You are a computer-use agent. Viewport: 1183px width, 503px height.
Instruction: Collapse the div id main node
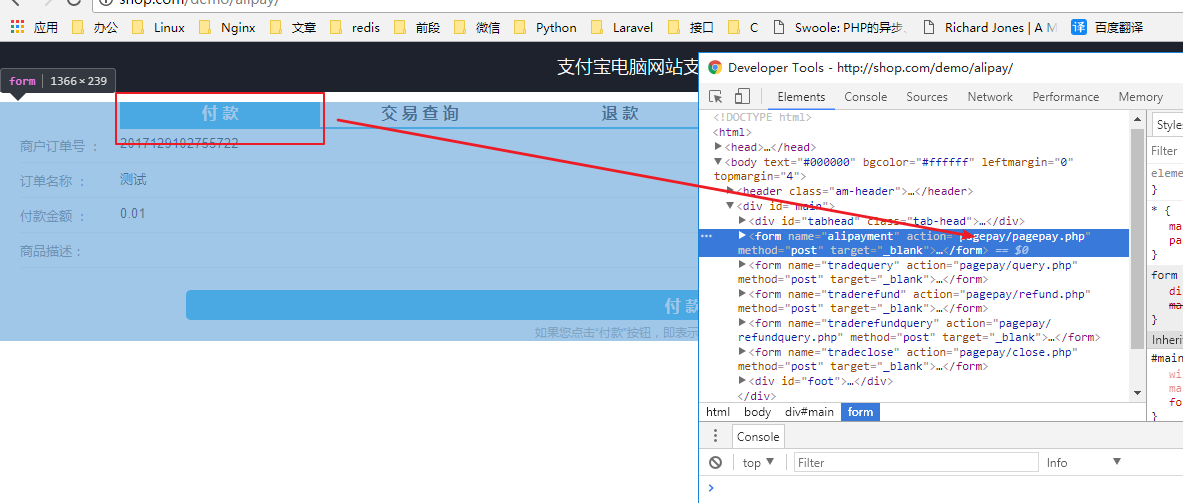click(730, 206)
